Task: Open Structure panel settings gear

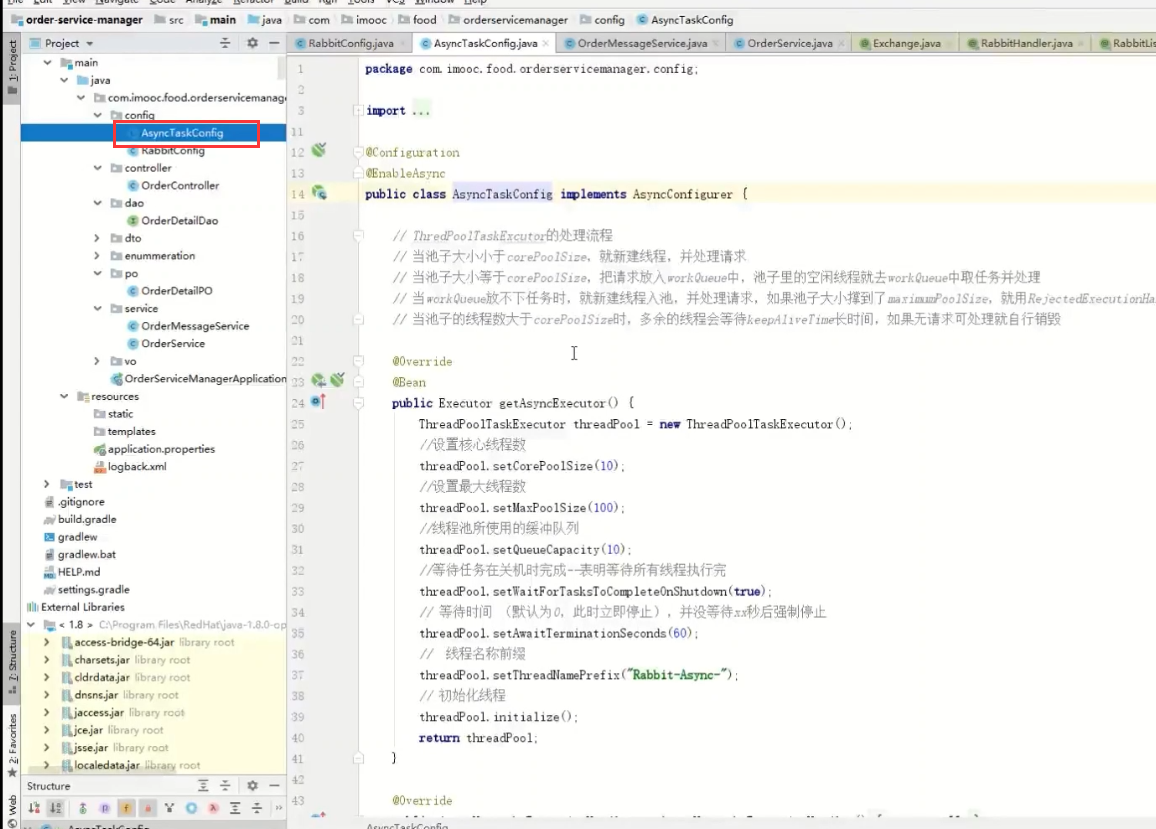Action: [x=252, y=785]
